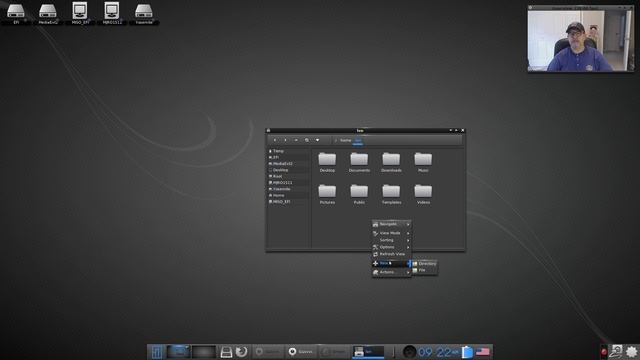Click the settings gear at bottom right
Screen dimensions: 640x360
click(631, 351)
